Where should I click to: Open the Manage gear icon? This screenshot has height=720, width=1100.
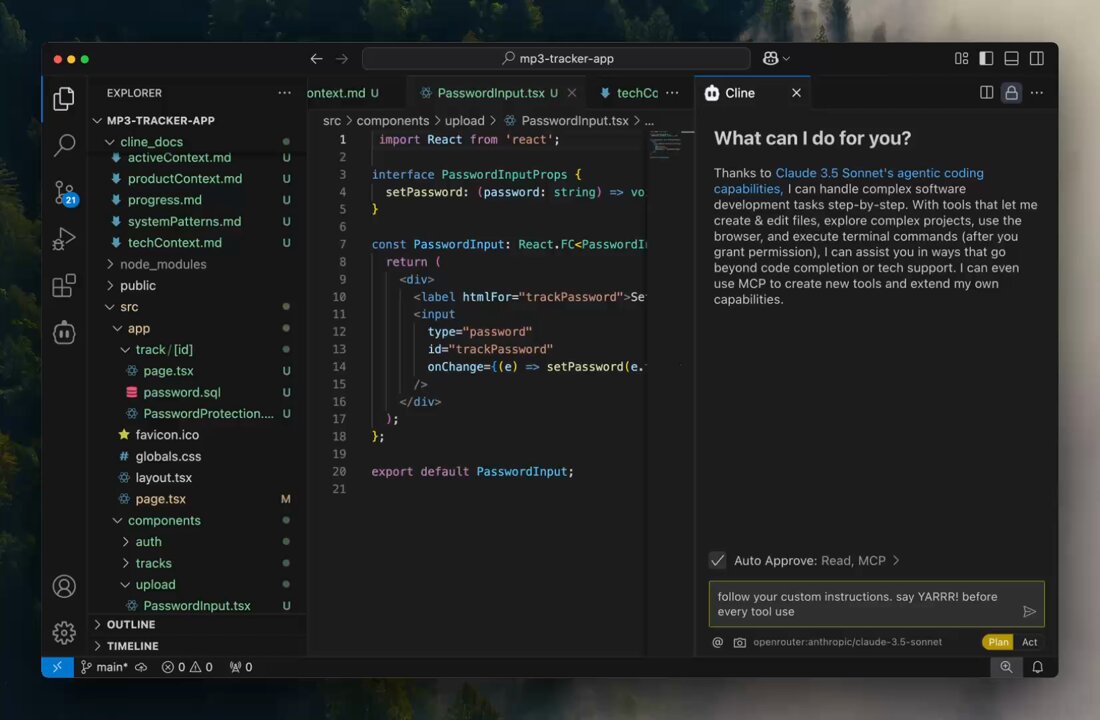64,632
